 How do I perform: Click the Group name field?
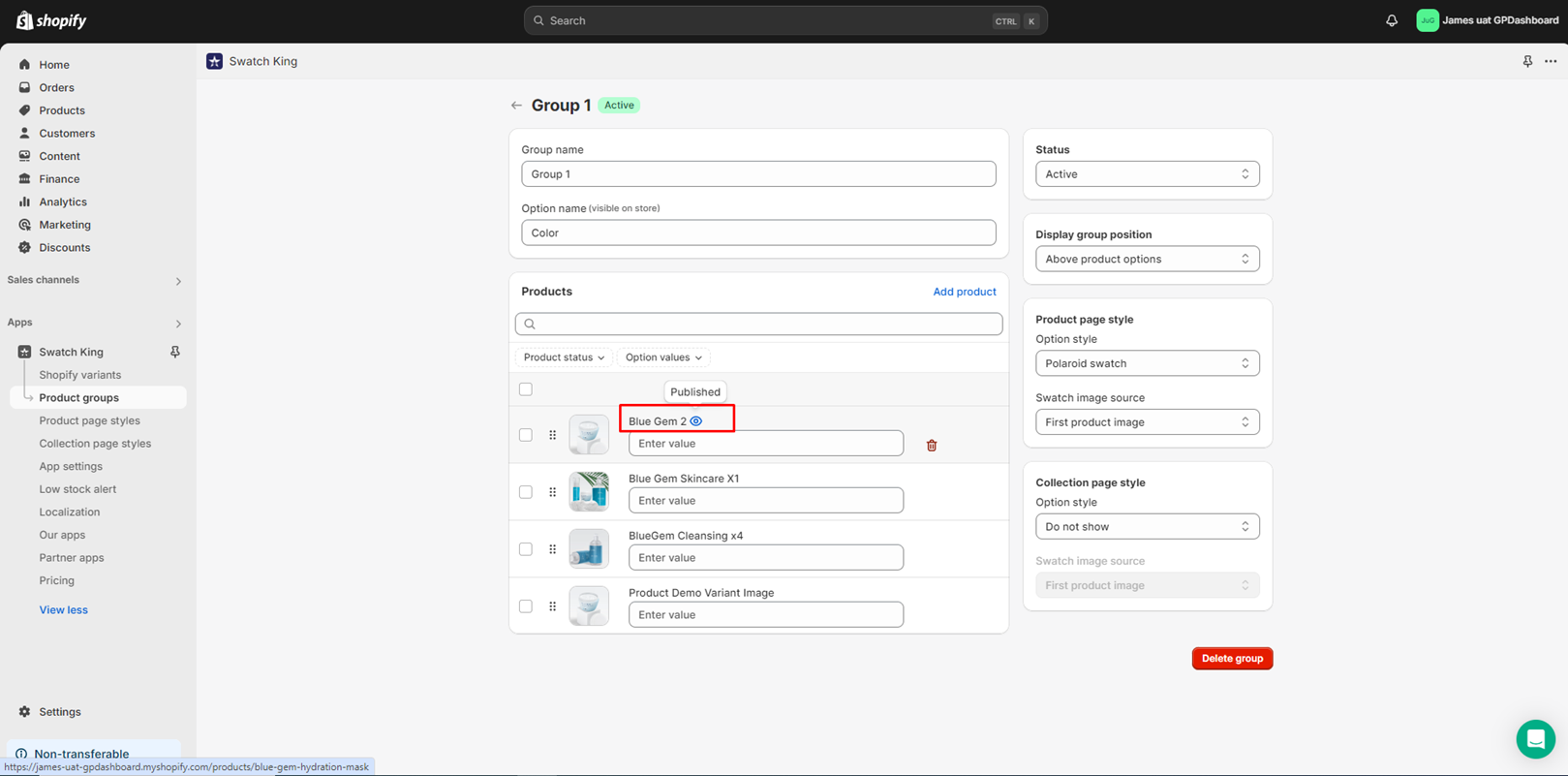click(758, 174)
